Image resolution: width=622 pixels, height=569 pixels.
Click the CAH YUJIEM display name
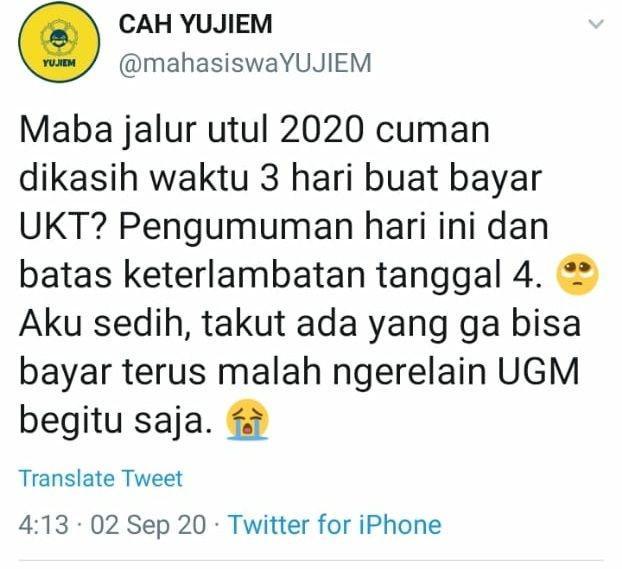coord(196,24)
